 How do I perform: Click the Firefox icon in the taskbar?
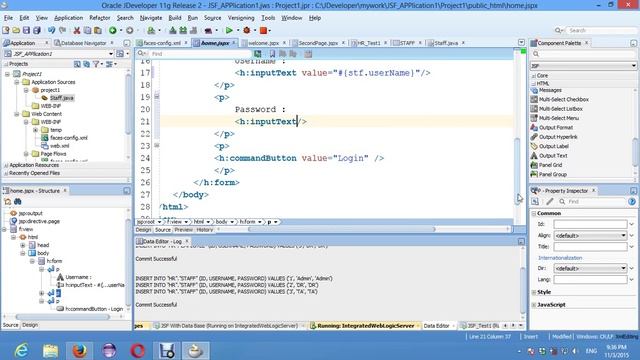80,351
